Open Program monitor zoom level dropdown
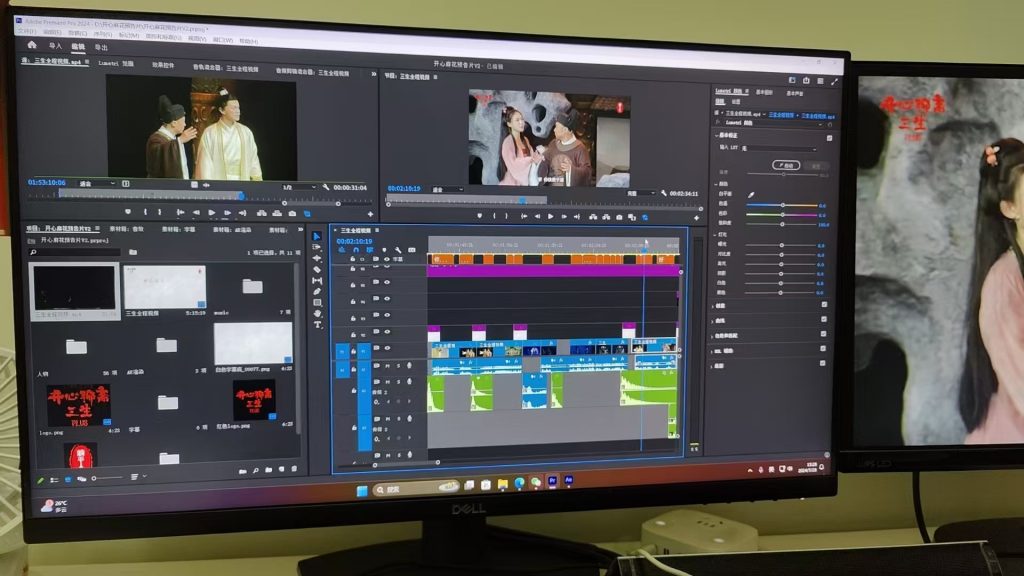1024x576 pixels. pos(447,189)
